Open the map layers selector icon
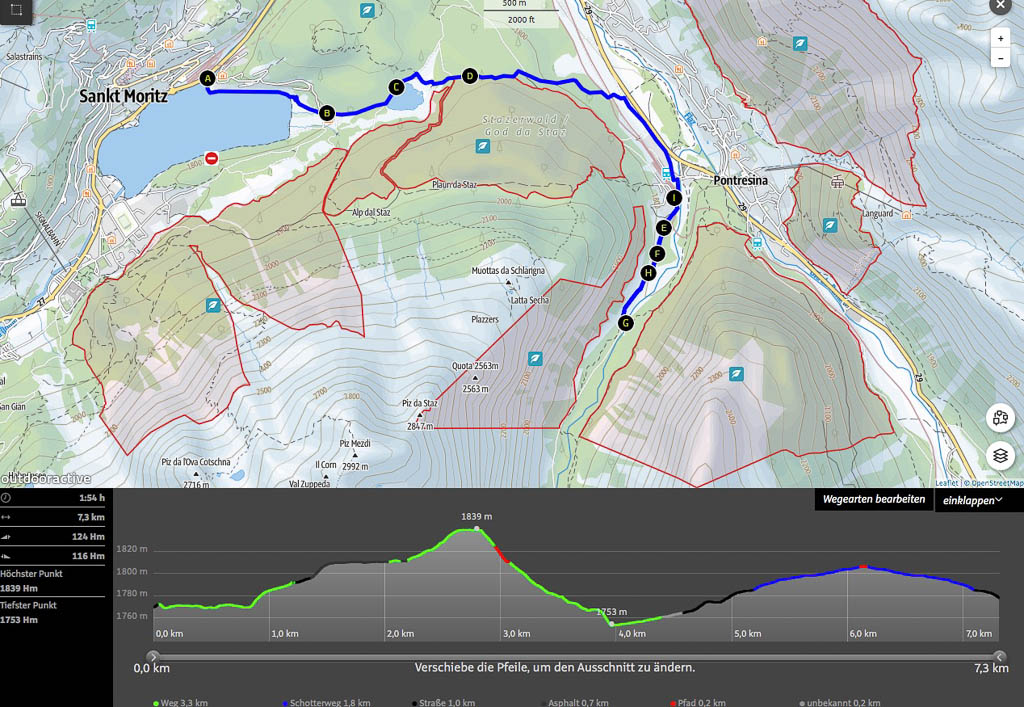This screenshot has height=707, width=1024. click(x=1000, y=456)
